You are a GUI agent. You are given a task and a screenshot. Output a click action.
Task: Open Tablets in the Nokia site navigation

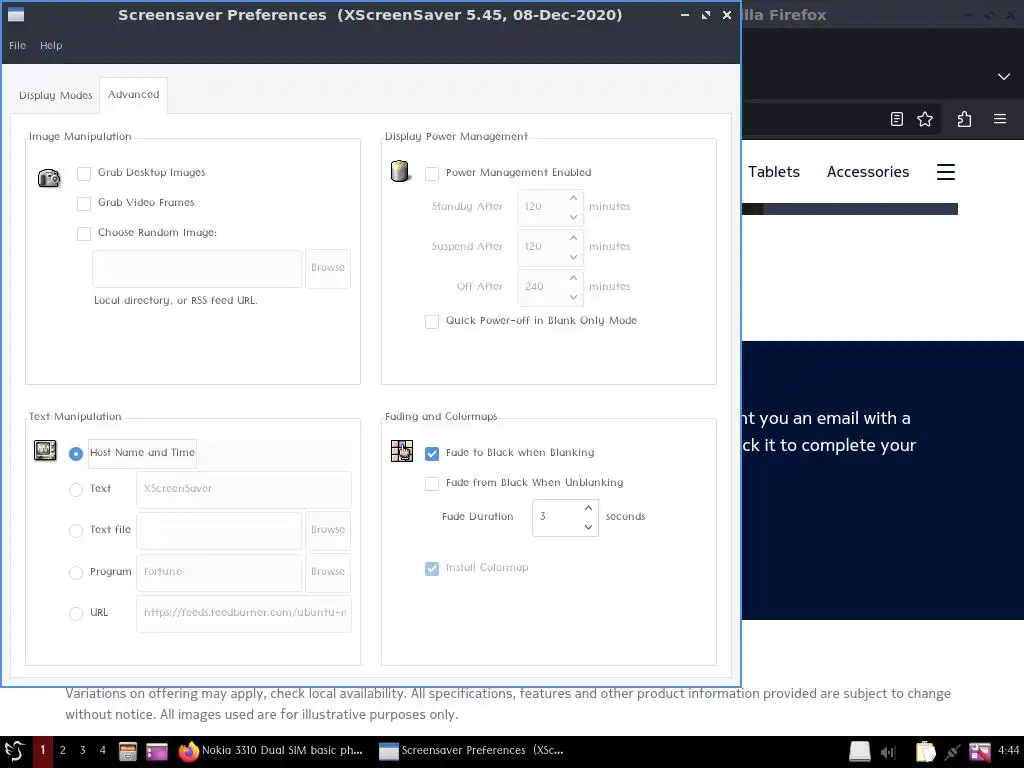[x=774, y=172]
